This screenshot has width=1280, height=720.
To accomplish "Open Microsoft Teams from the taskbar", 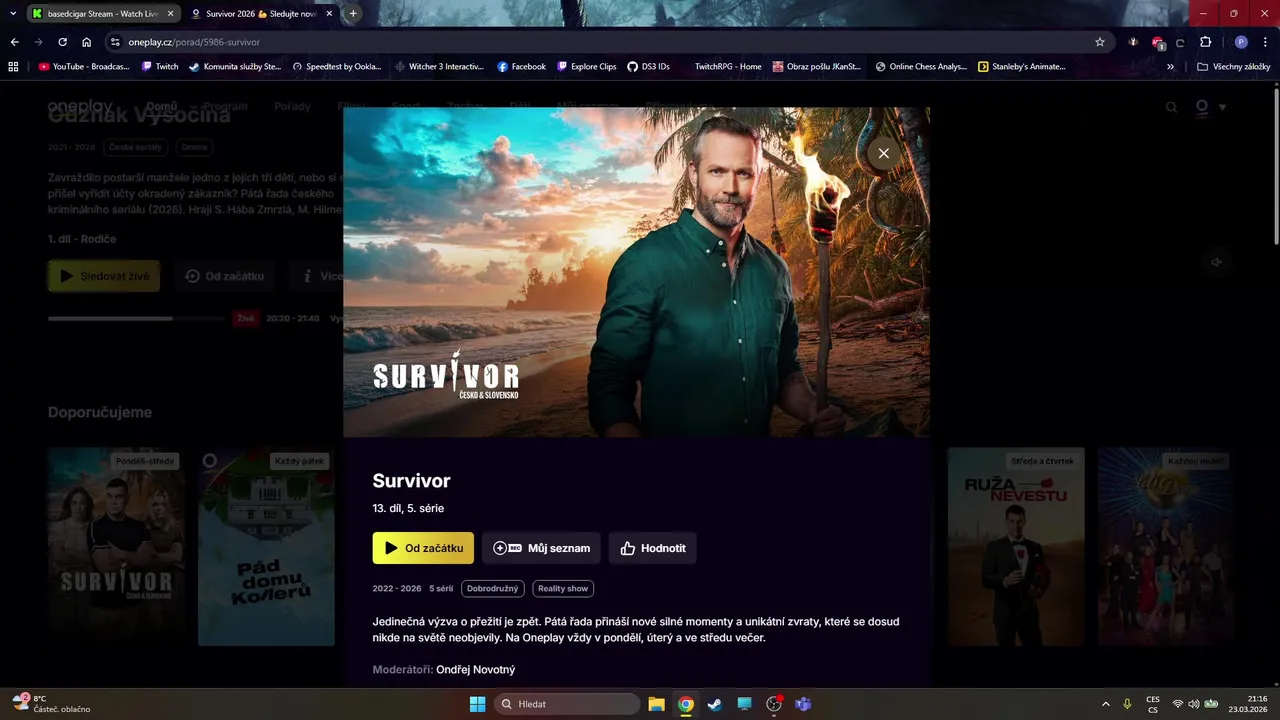I will point(802,704).
